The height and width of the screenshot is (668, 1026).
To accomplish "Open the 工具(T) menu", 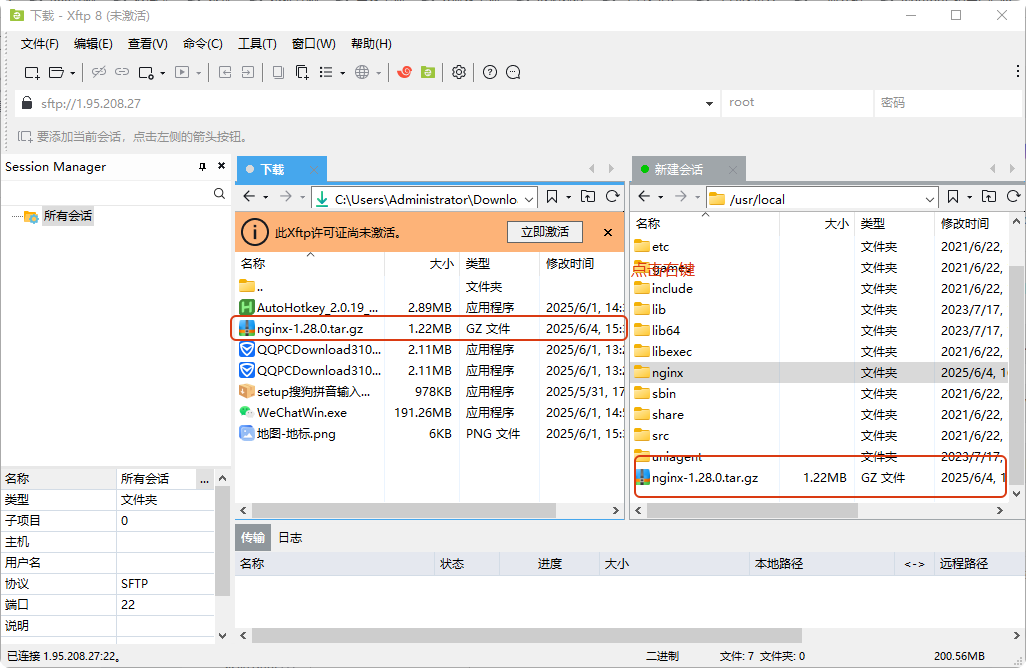I will tap(256, 44).
